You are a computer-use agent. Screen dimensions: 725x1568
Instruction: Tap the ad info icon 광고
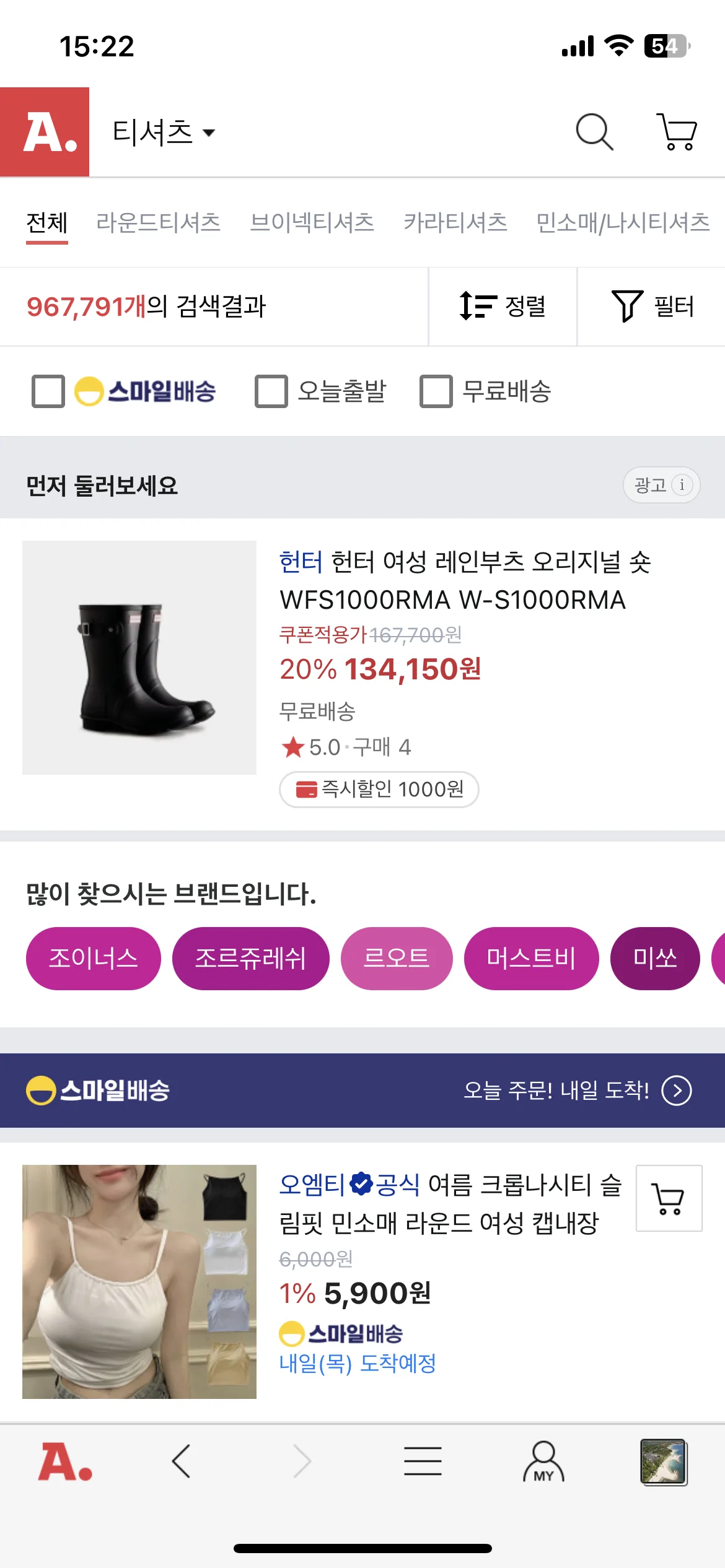pyautogui.click(x=661, y=485)
